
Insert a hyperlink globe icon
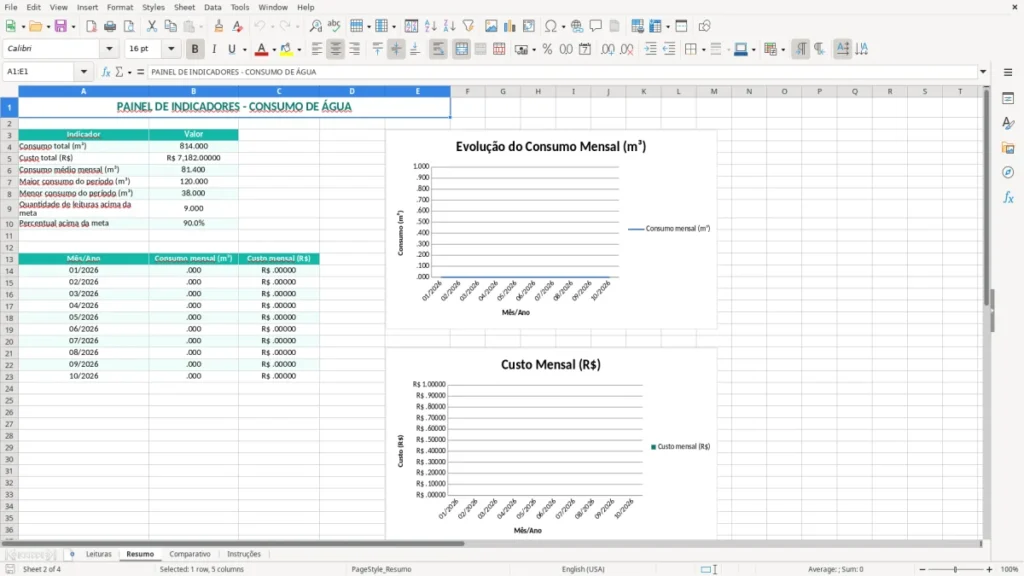pos(577,26)
